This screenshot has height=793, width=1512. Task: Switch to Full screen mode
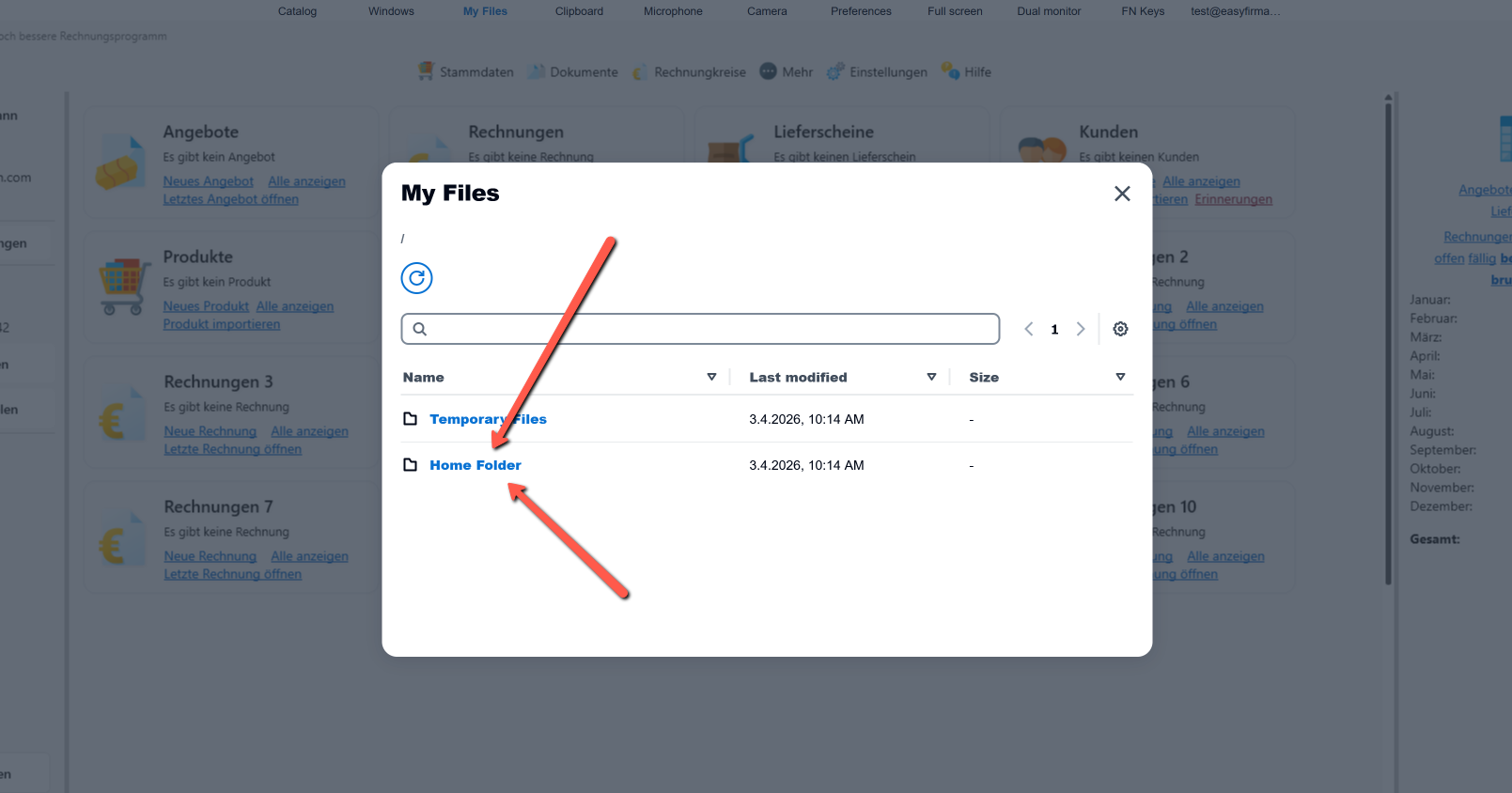(x=955, y=11)
